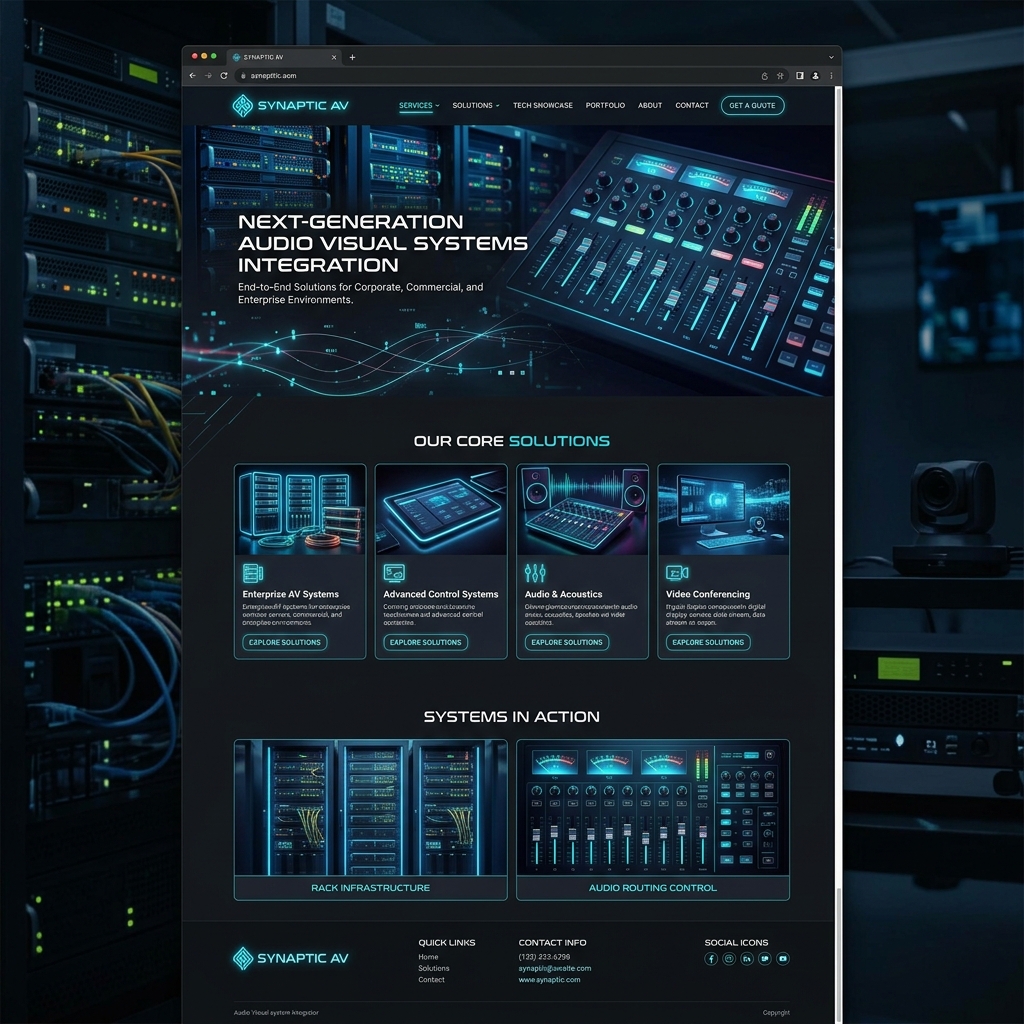Open the Instagram social icon in footer
The height and width of the screenshot is (1024, 1024).
729,959
